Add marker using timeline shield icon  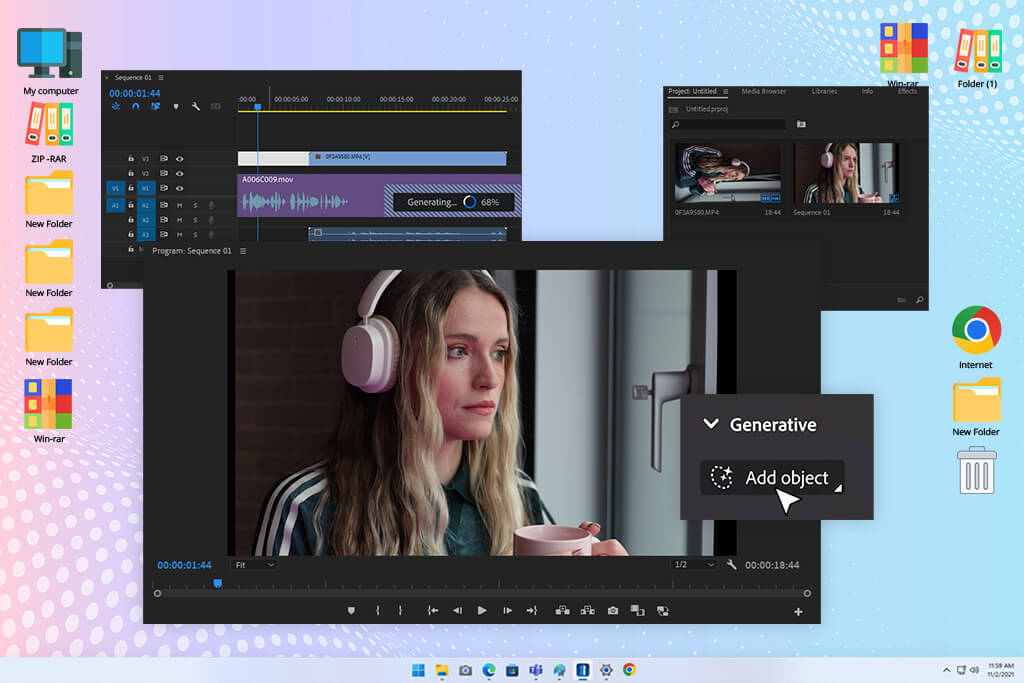176,106
